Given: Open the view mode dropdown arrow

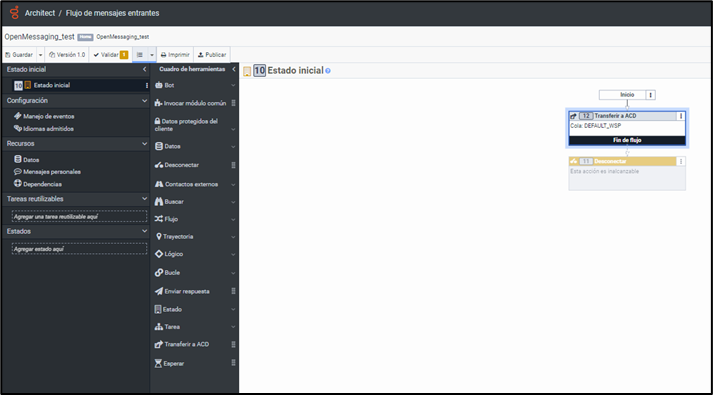Looking at the screenshot, I should 152,55.
